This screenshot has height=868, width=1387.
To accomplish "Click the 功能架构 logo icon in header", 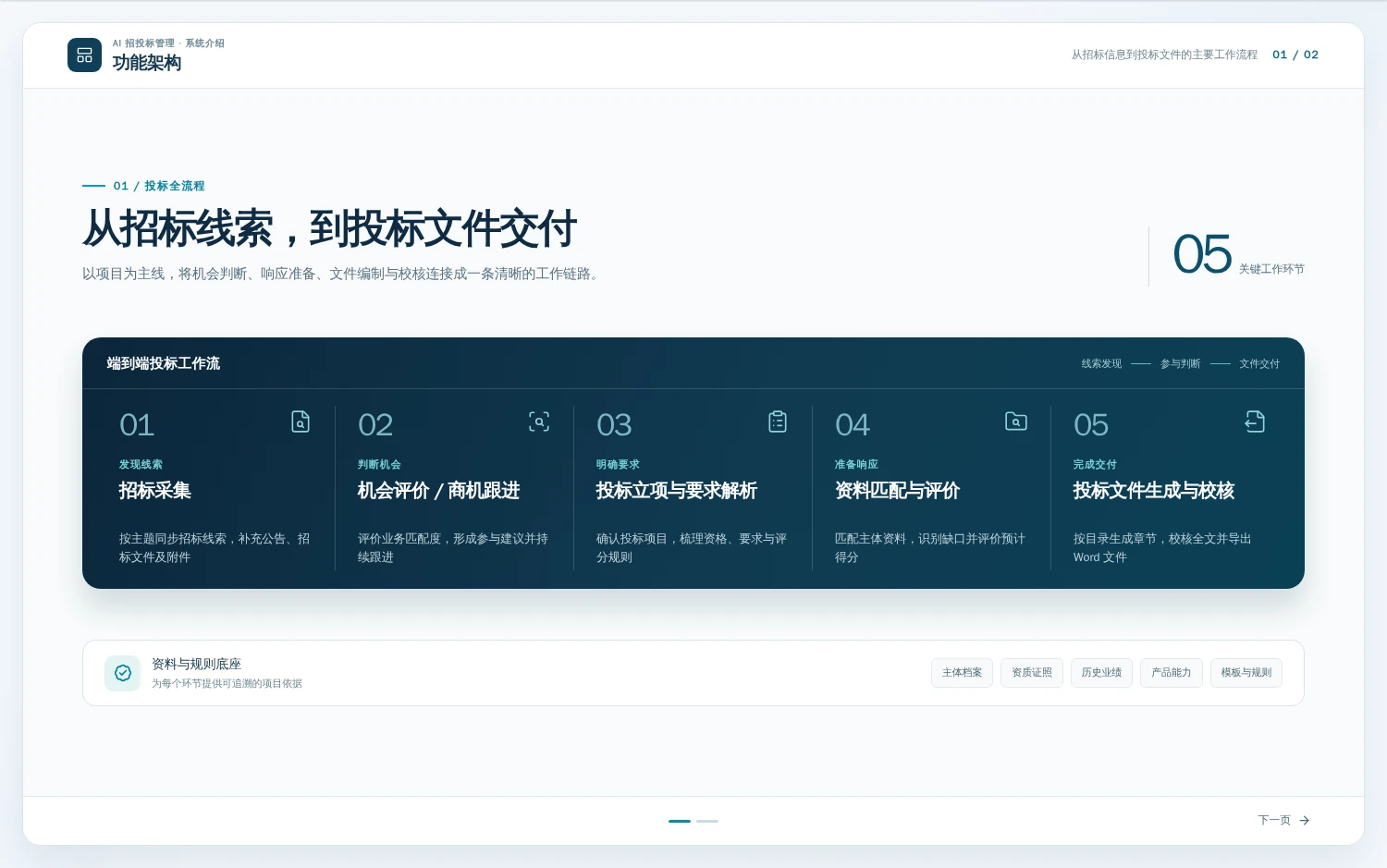I will click(x=84, y=55).
